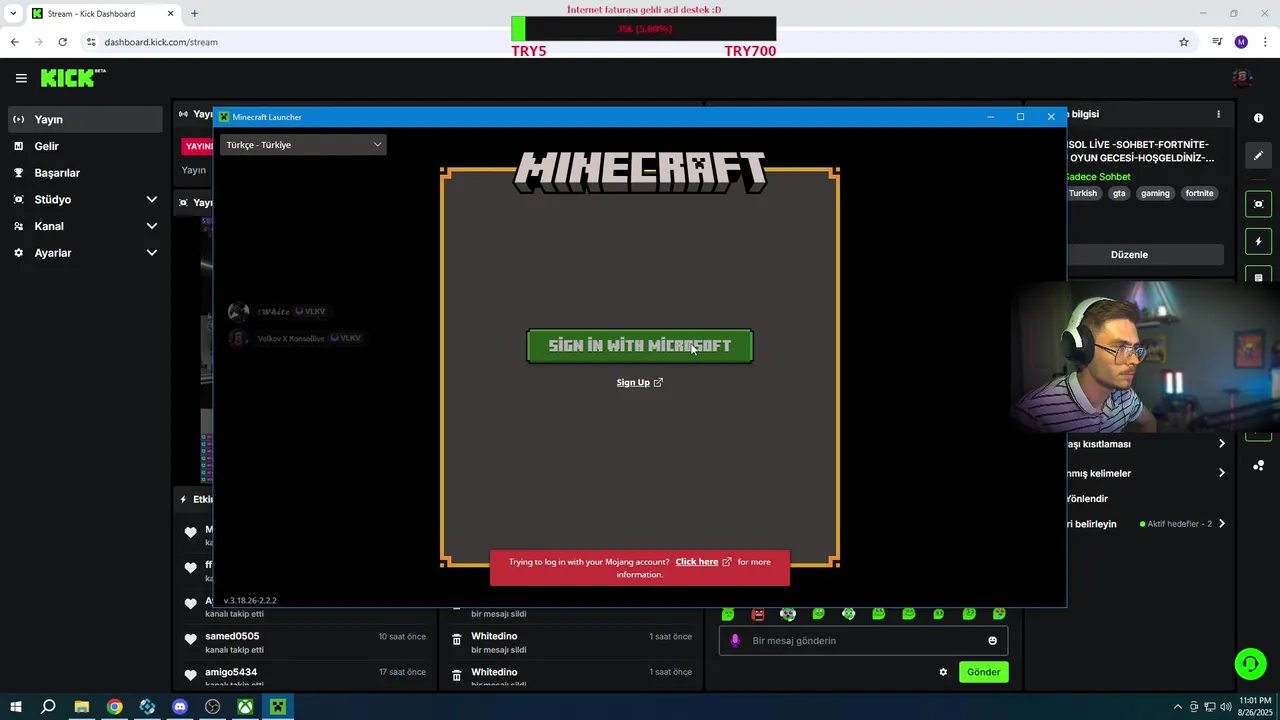The width and height of the screenshot is (1280, 720).
Task: Focus 'Bir mesaj gönderin' chat input
Action: coord(863,641)
